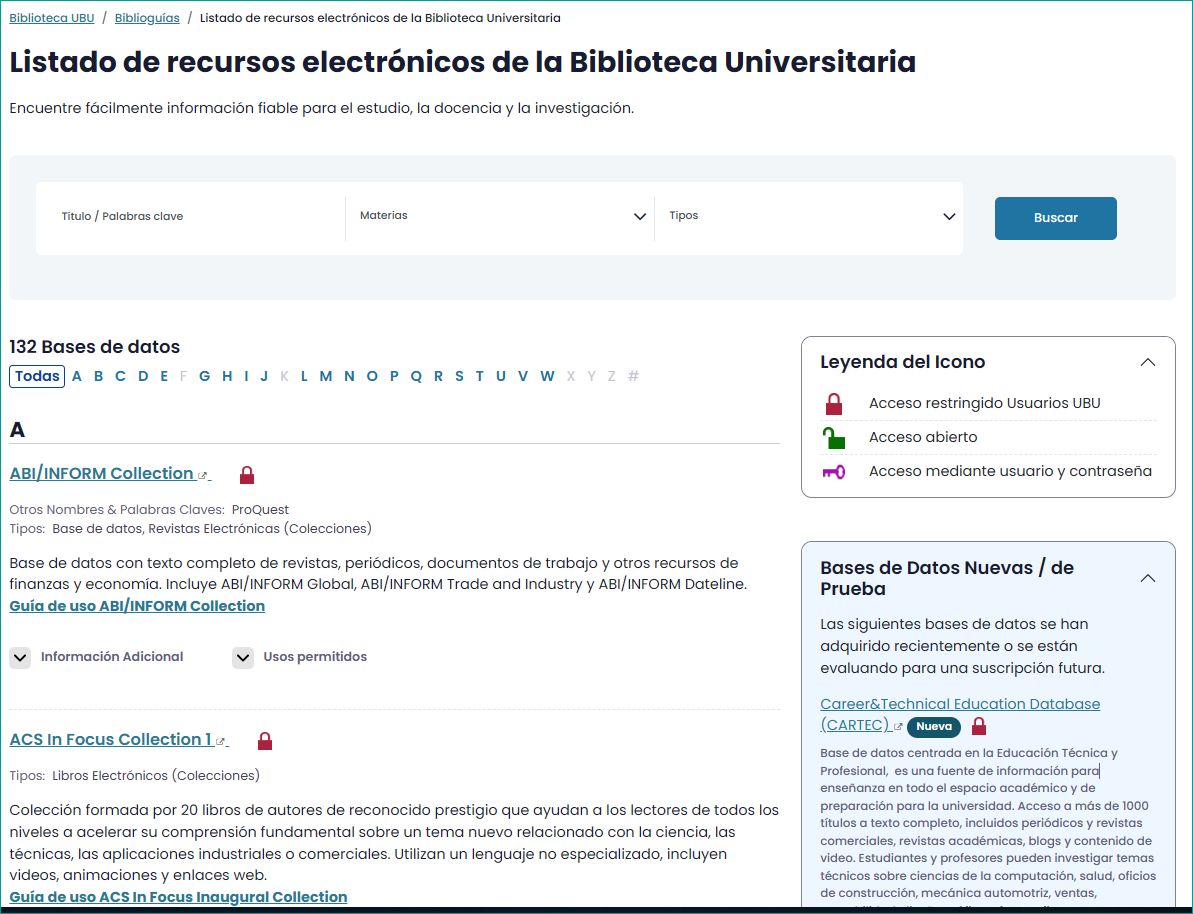Click the restricted access lock icon in the legend
This screenshot has width=1193, height=914.
click(x=833, y=404)
